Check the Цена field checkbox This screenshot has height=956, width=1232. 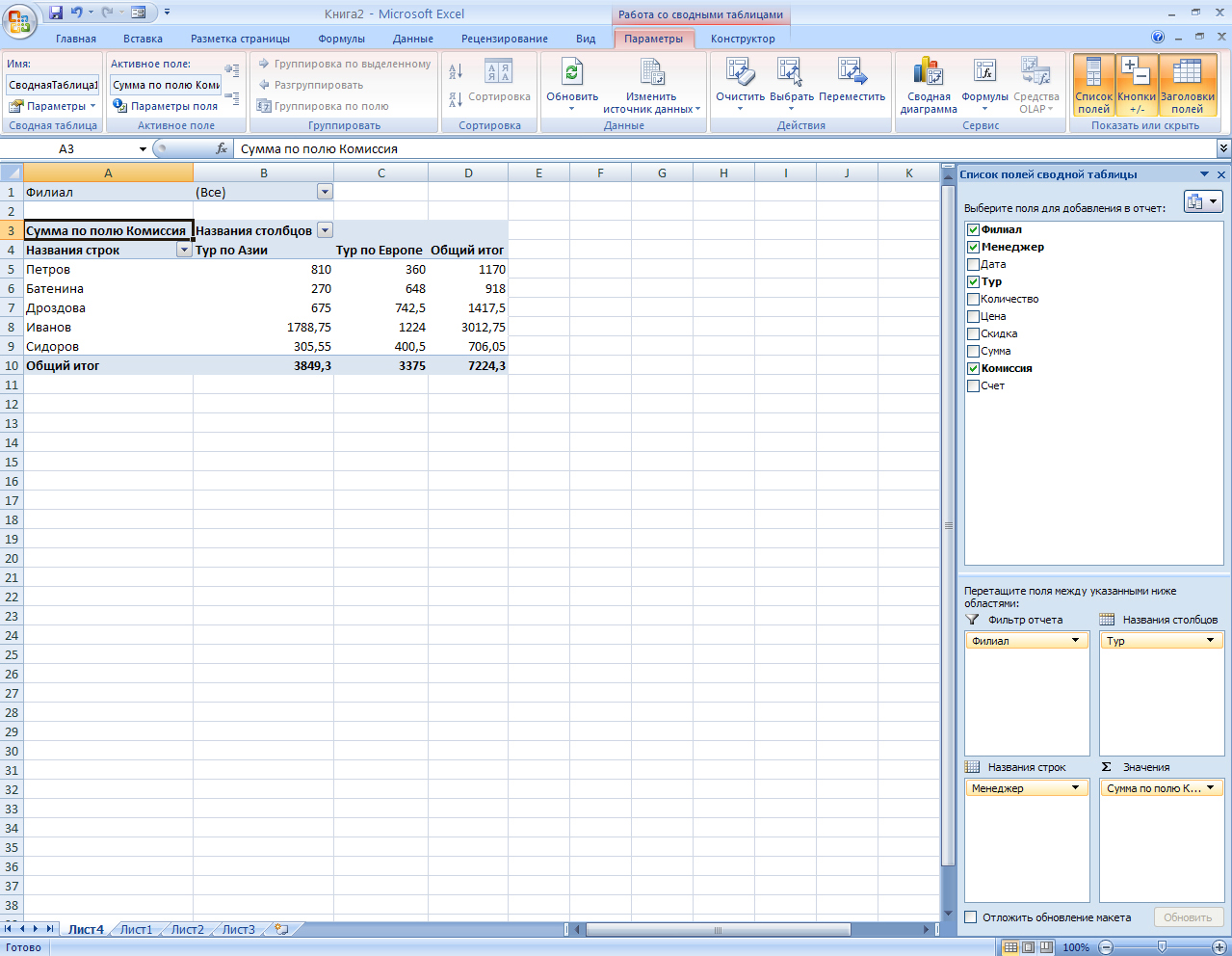click(x=973, y=316)
